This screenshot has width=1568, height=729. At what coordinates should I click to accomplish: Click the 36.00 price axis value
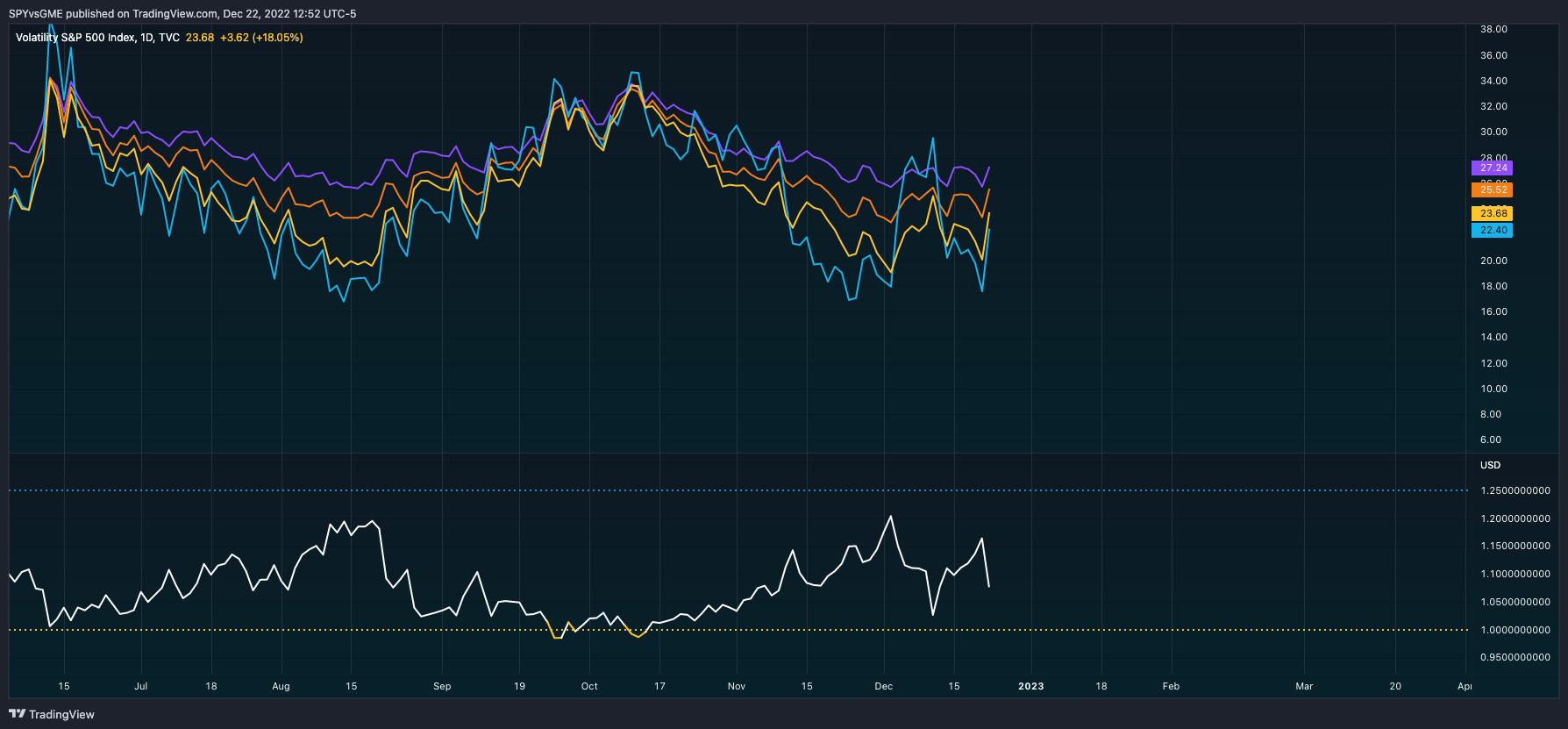click(1493, 55)
